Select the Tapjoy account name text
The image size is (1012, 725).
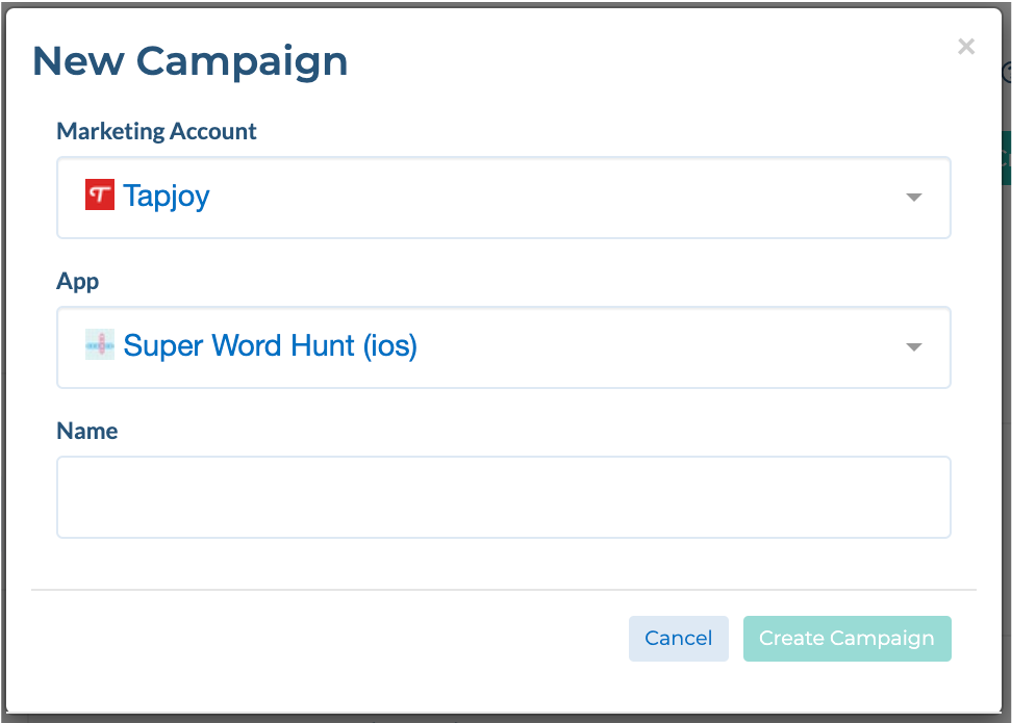166,196
